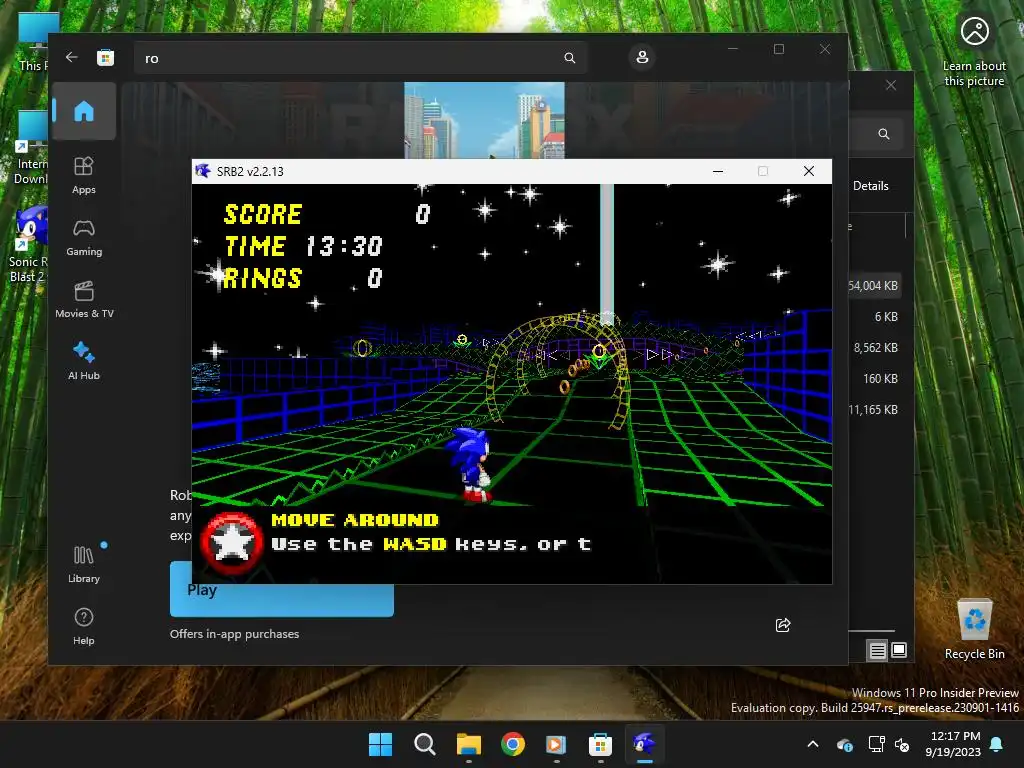Open Microsoft Store from the taskbar
The image size is (1024, 768).
point(600,744)
